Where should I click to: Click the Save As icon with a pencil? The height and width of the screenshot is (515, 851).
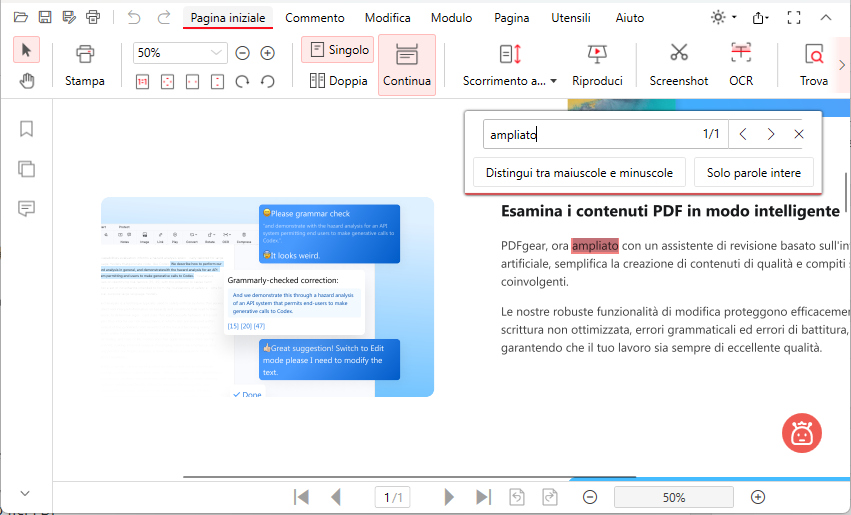click(69, 17)
